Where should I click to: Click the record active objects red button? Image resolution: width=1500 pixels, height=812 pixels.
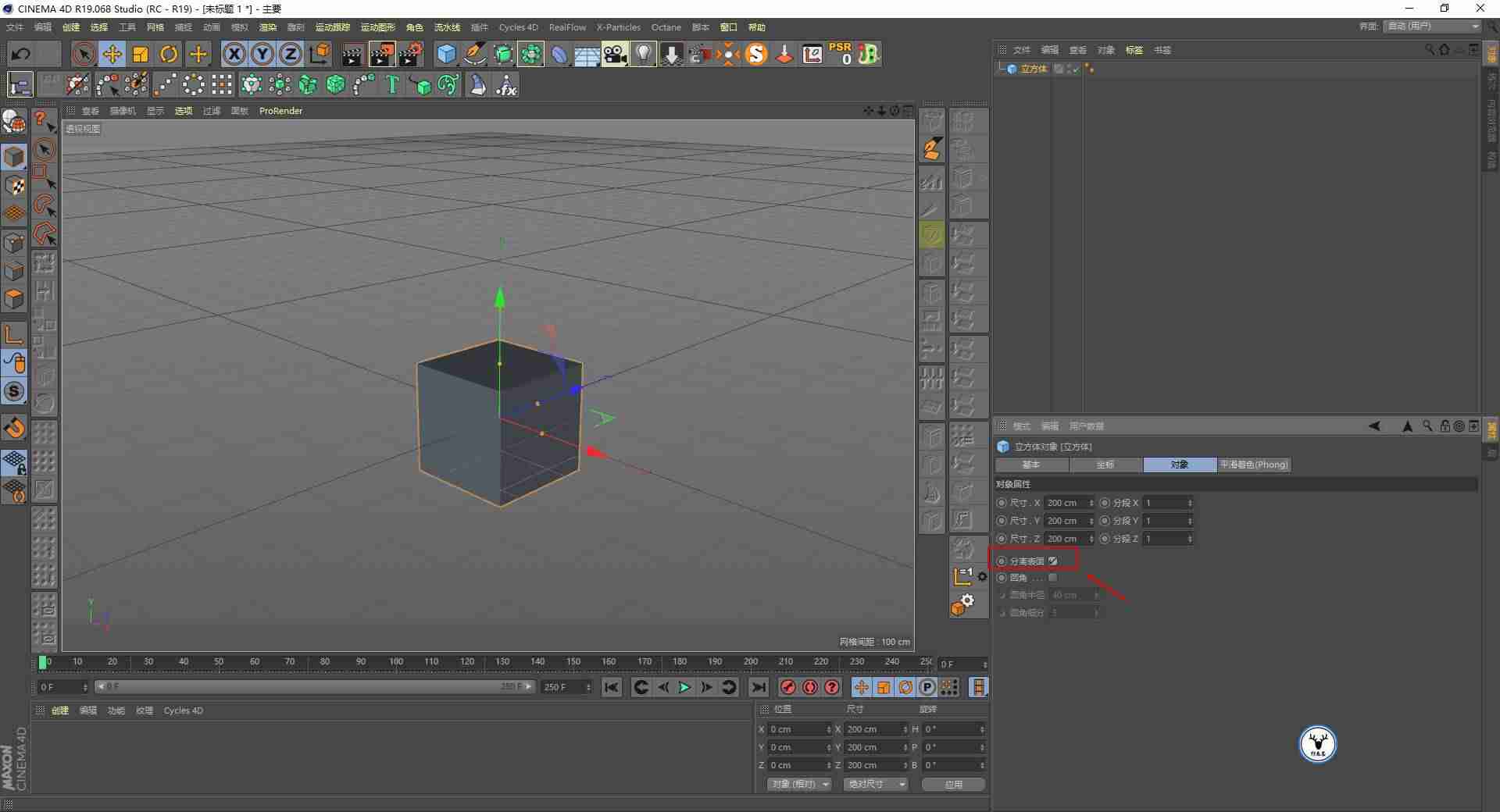(788, 687)
